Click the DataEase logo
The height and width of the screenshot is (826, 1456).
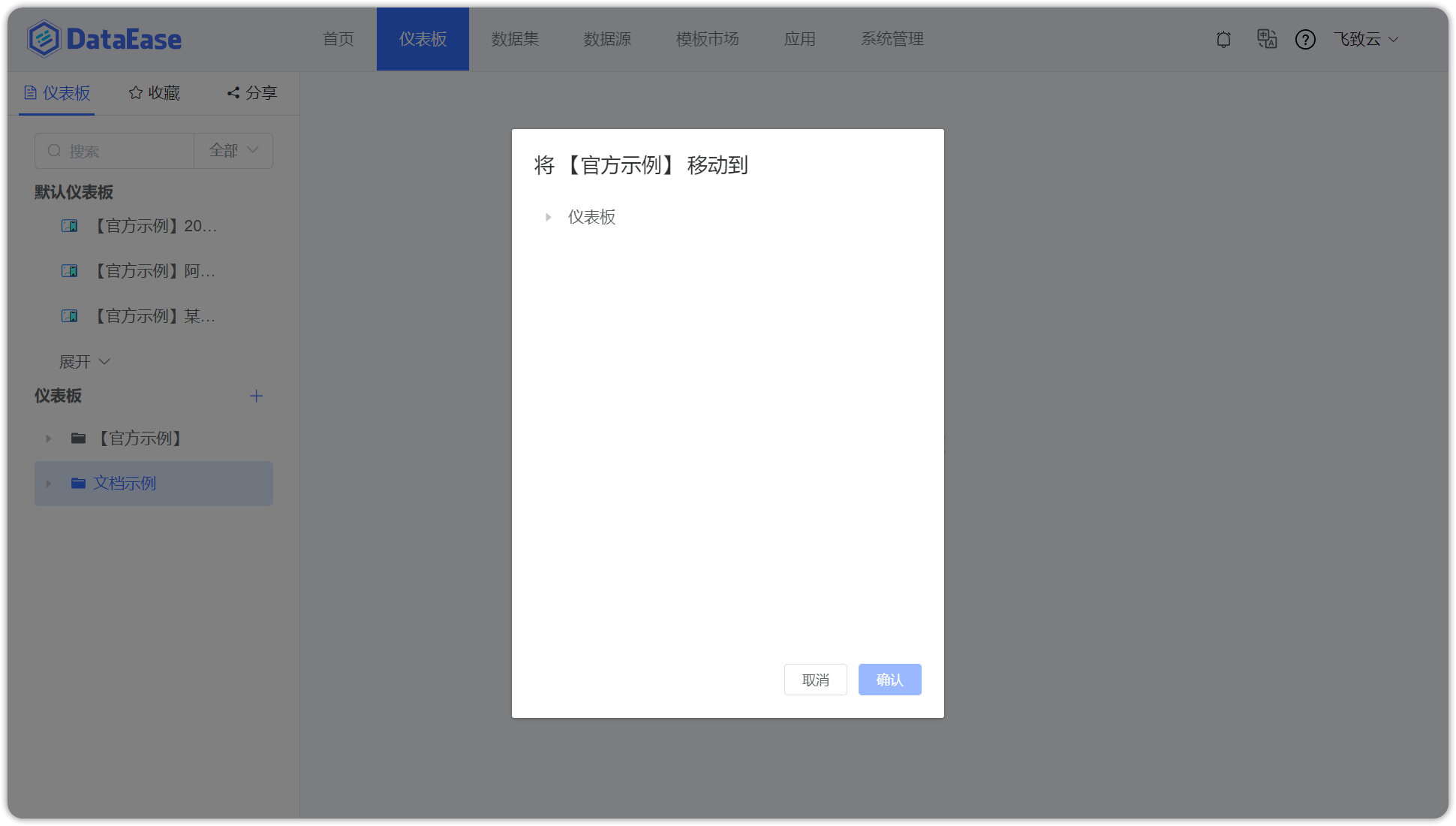(x=104, y=39)
